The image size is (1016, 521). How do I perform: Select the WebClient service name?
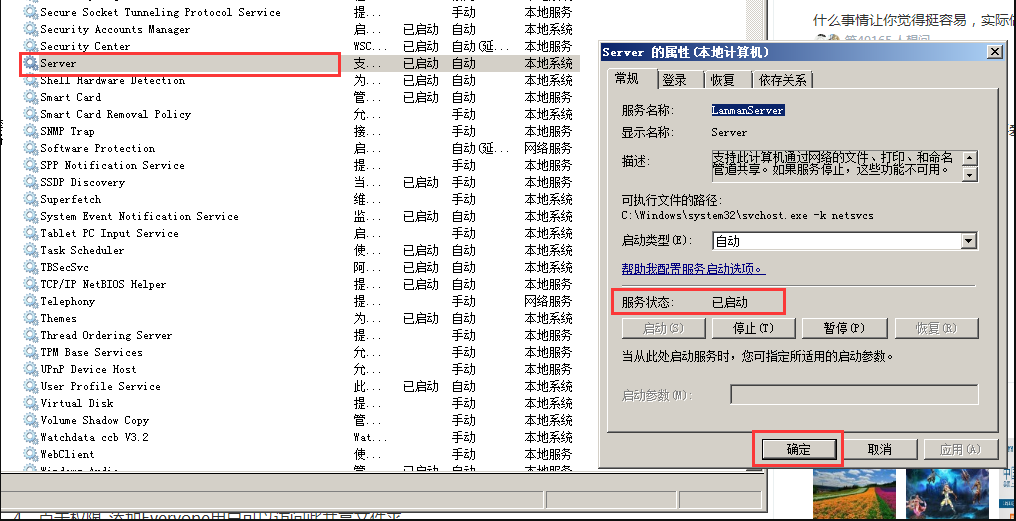tap(67, 454)
